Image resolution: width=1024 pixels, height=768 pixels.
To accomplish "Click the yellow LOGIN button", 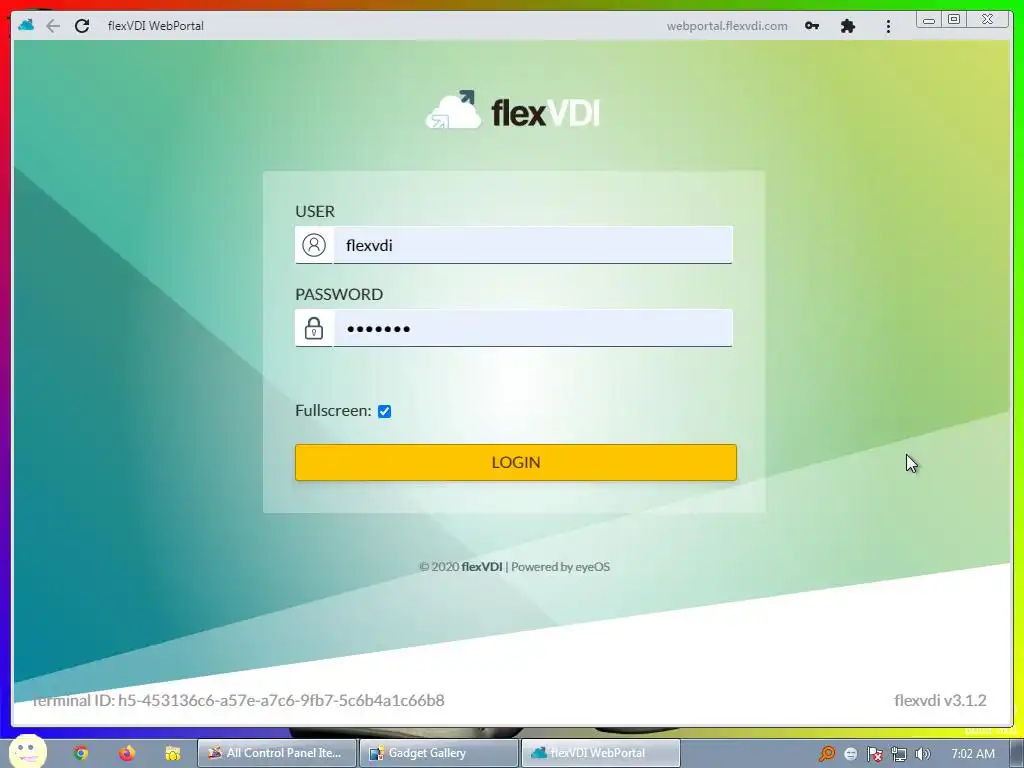I will coord(516,462).
